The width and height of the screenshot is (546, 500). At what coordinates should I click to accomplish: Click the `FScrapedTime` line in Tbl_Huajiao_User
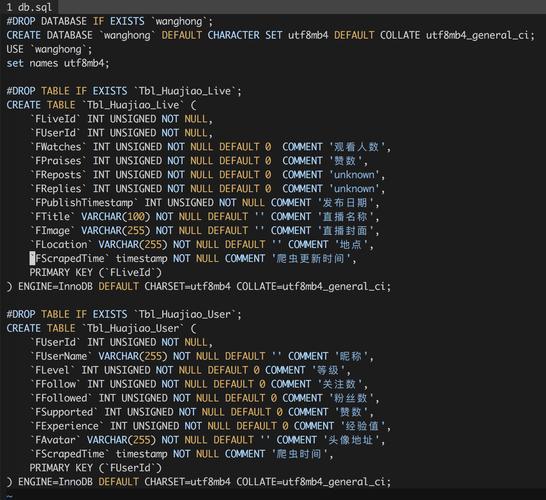pos(182,454)
